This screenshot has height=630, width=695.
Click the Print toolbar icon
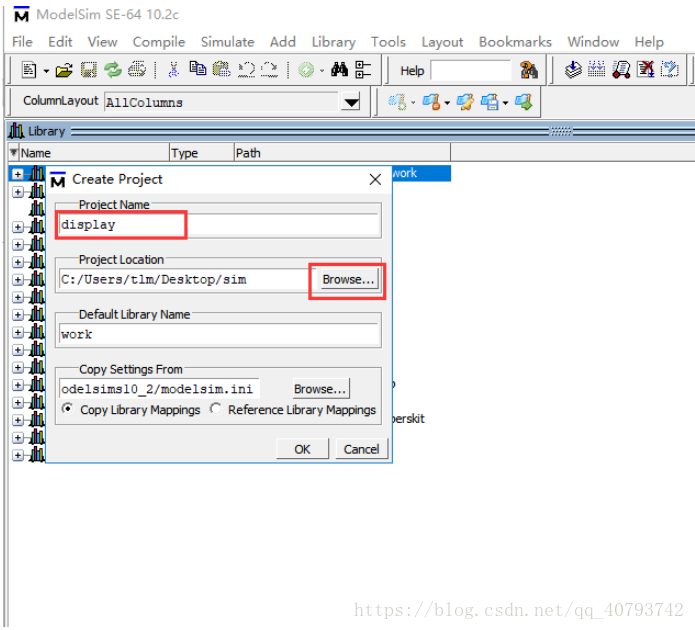pos(137,70)
